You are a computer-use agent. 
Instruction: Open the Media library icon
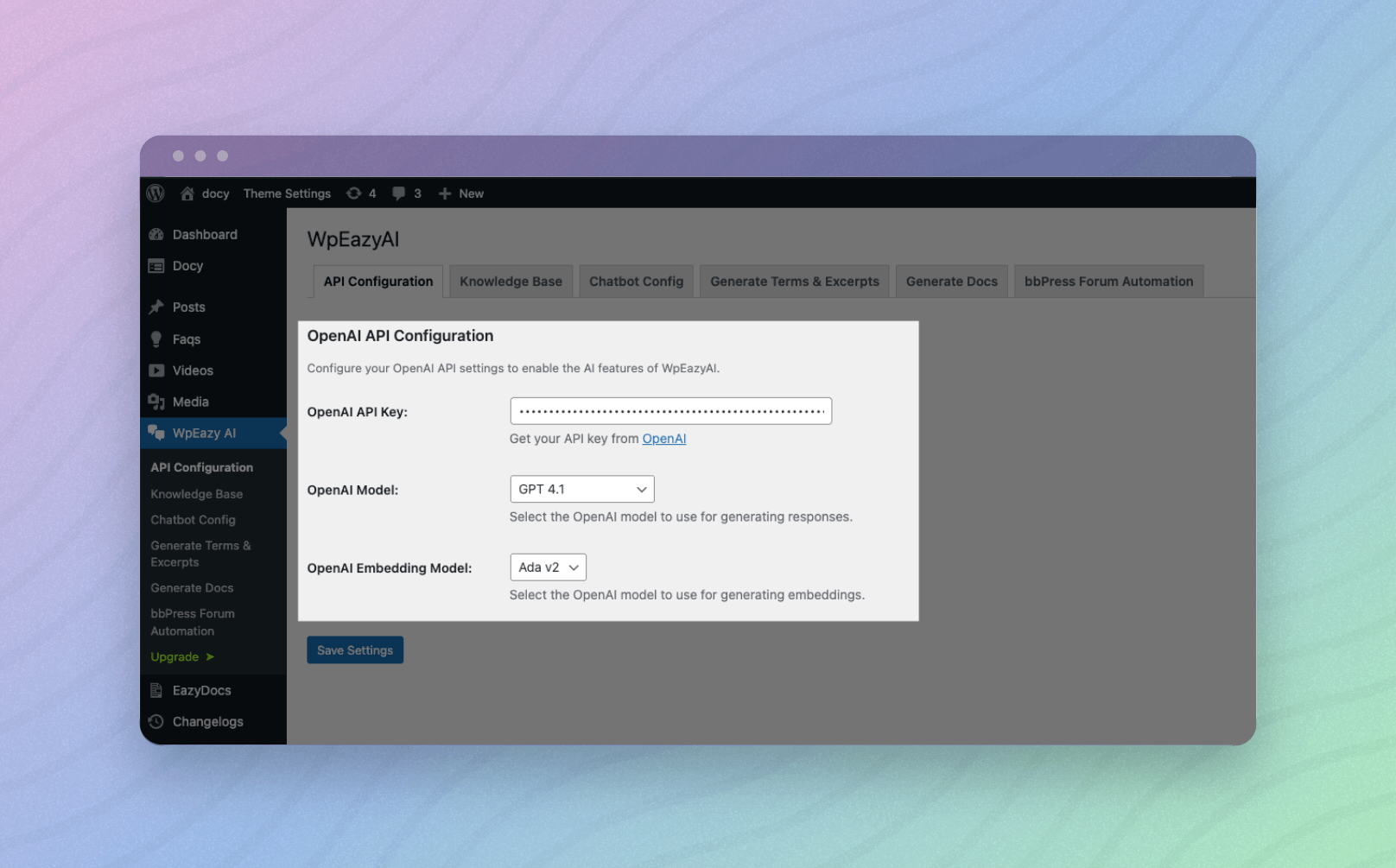(x=157, y=402)
